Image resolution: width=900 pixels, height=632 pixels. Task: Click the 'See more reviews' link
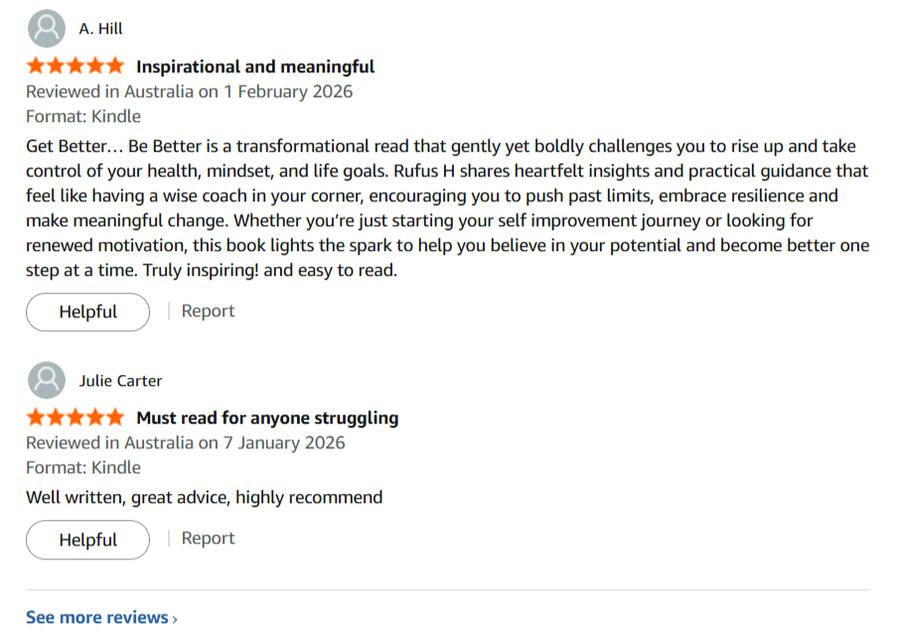pyautogui.click(x=97, y=617)
